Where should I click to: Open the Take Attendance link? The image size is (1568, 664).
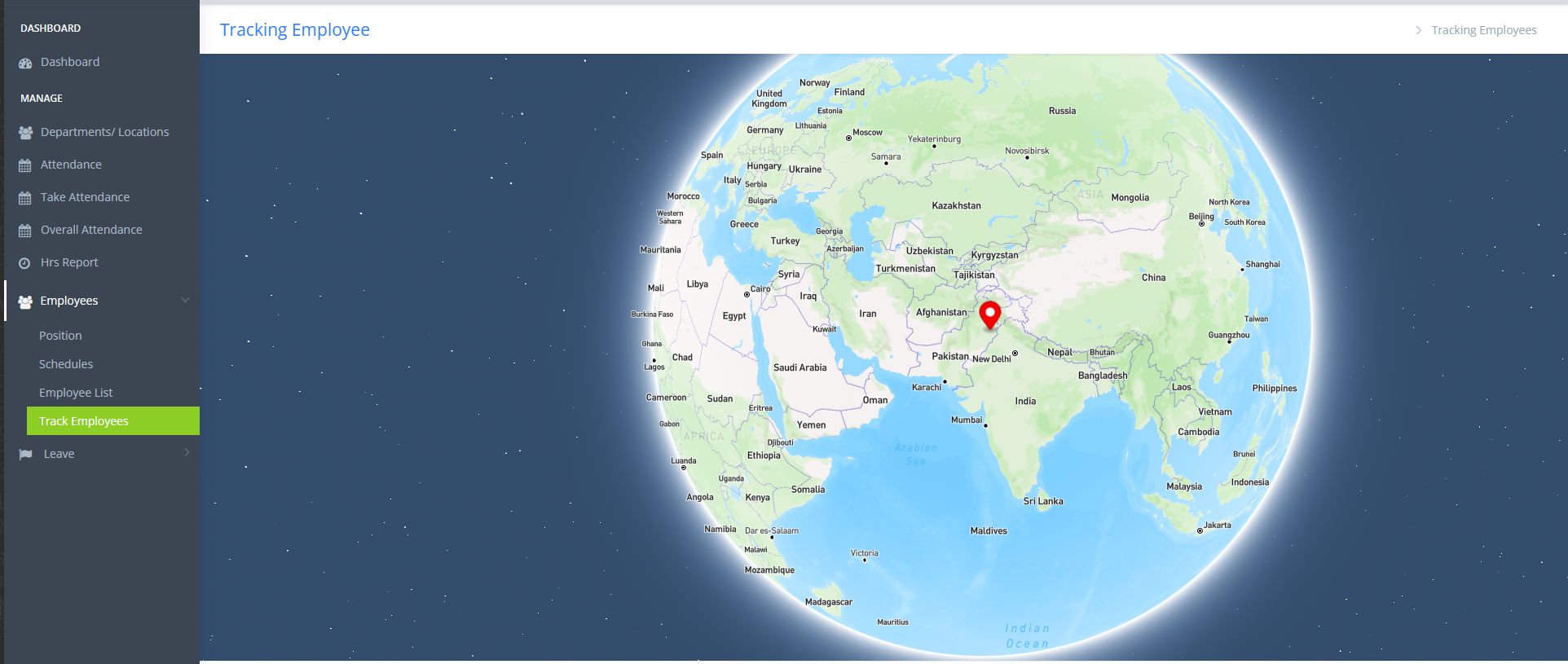point(85,197)
